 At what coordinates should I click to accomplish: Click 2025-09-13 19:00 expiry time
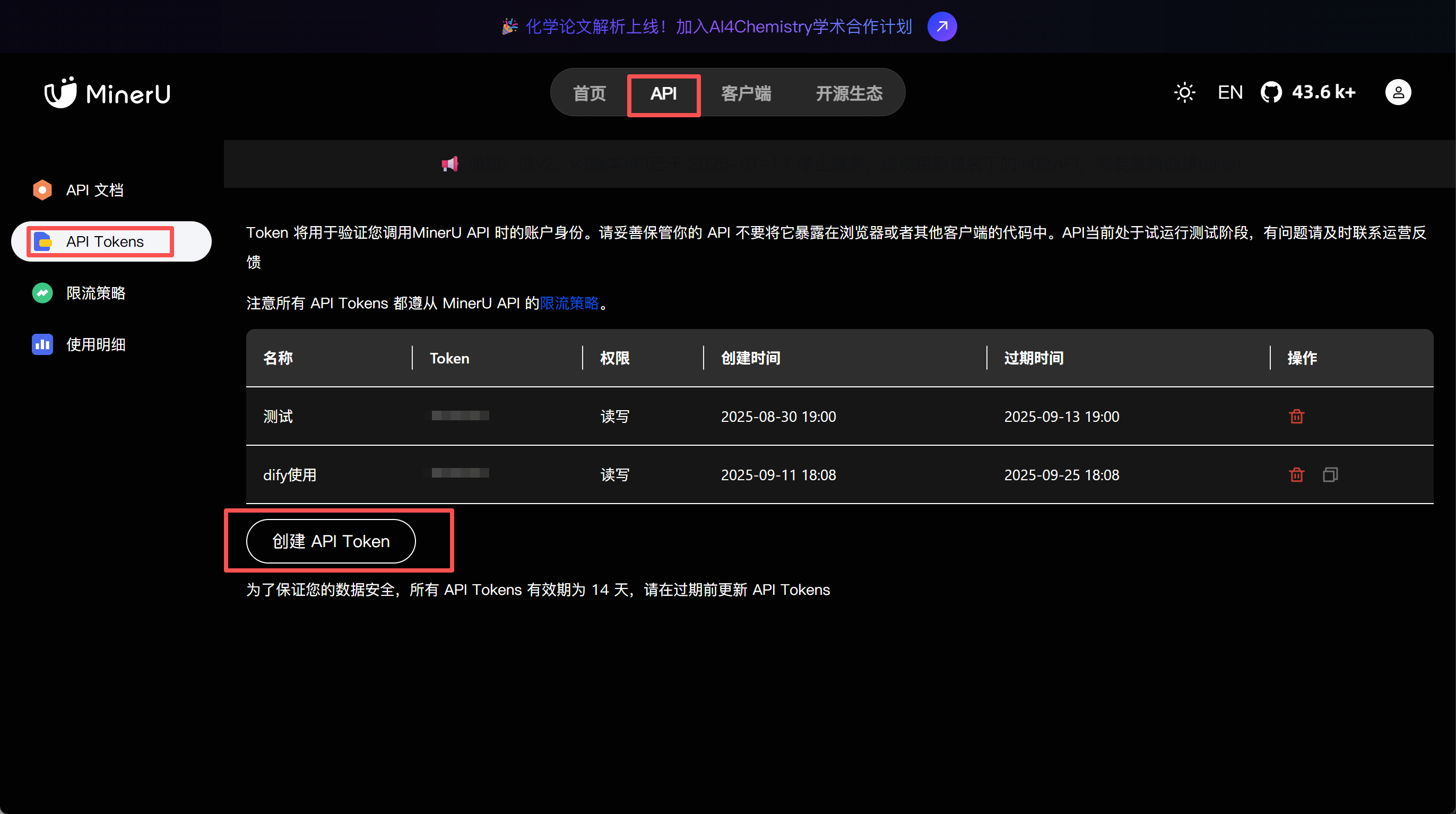pos(1061,417)
